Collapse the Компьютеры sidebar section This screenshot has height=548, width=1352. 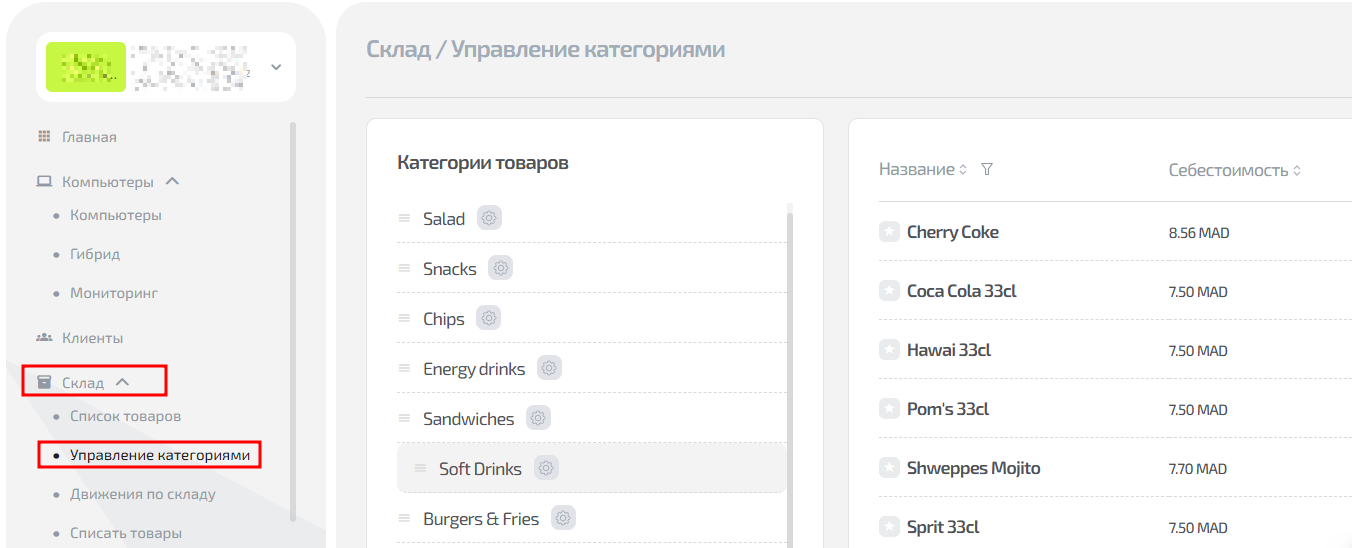pos(172,182)
